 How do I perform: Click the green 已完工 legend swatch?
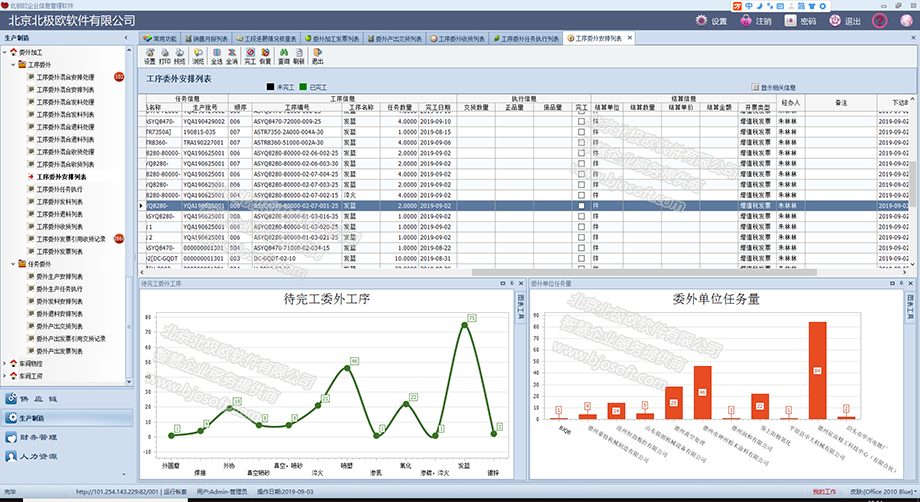303,87
